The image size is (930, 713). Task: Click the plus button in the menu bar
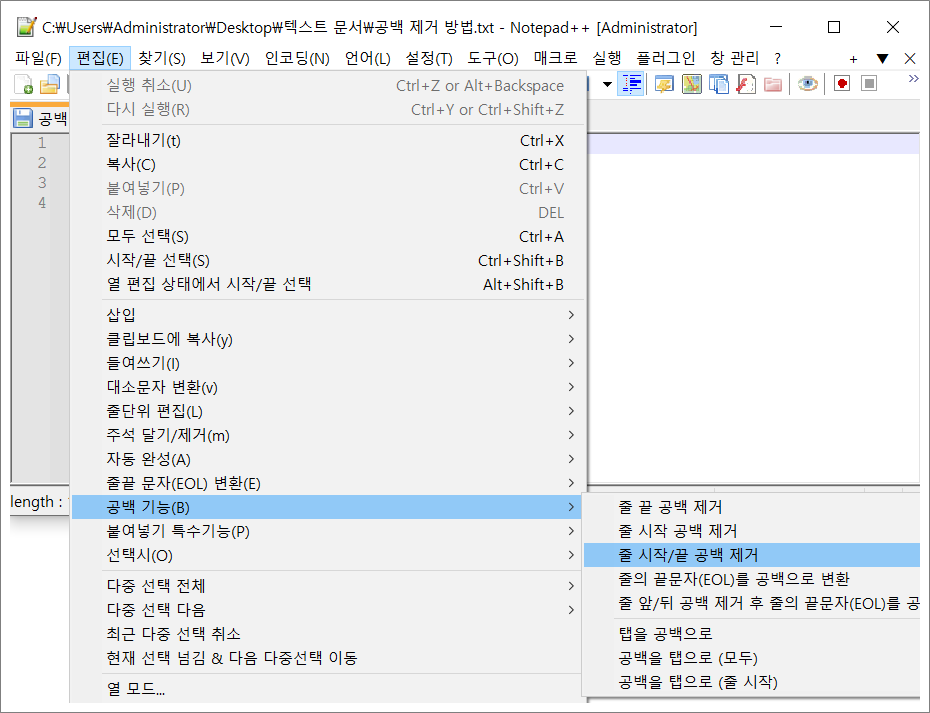(853, 59)
